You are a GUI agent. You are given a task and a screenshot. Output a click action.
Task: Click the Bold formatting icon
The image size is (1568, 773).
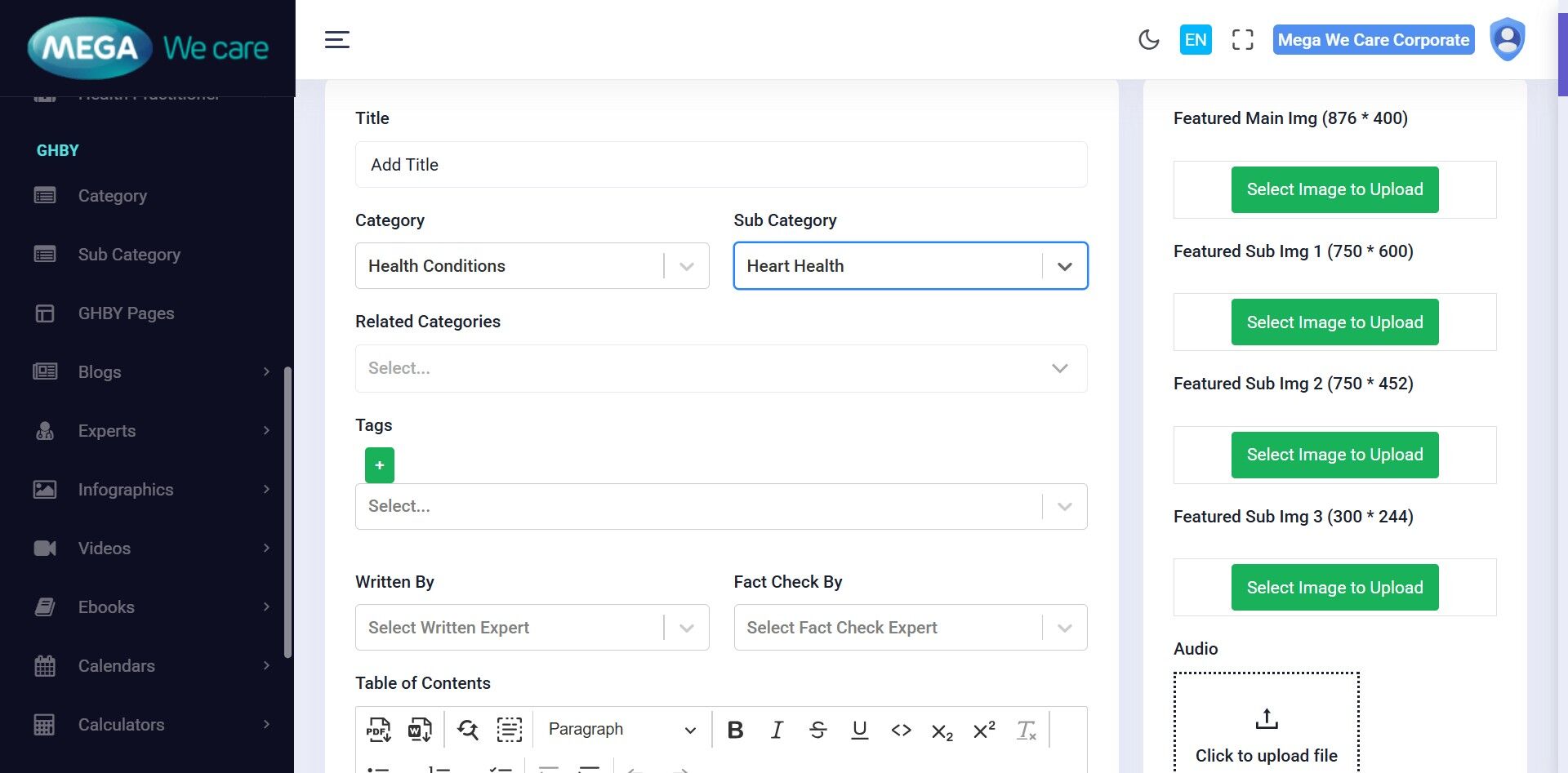pyautogui.click(x=735, y=730)
